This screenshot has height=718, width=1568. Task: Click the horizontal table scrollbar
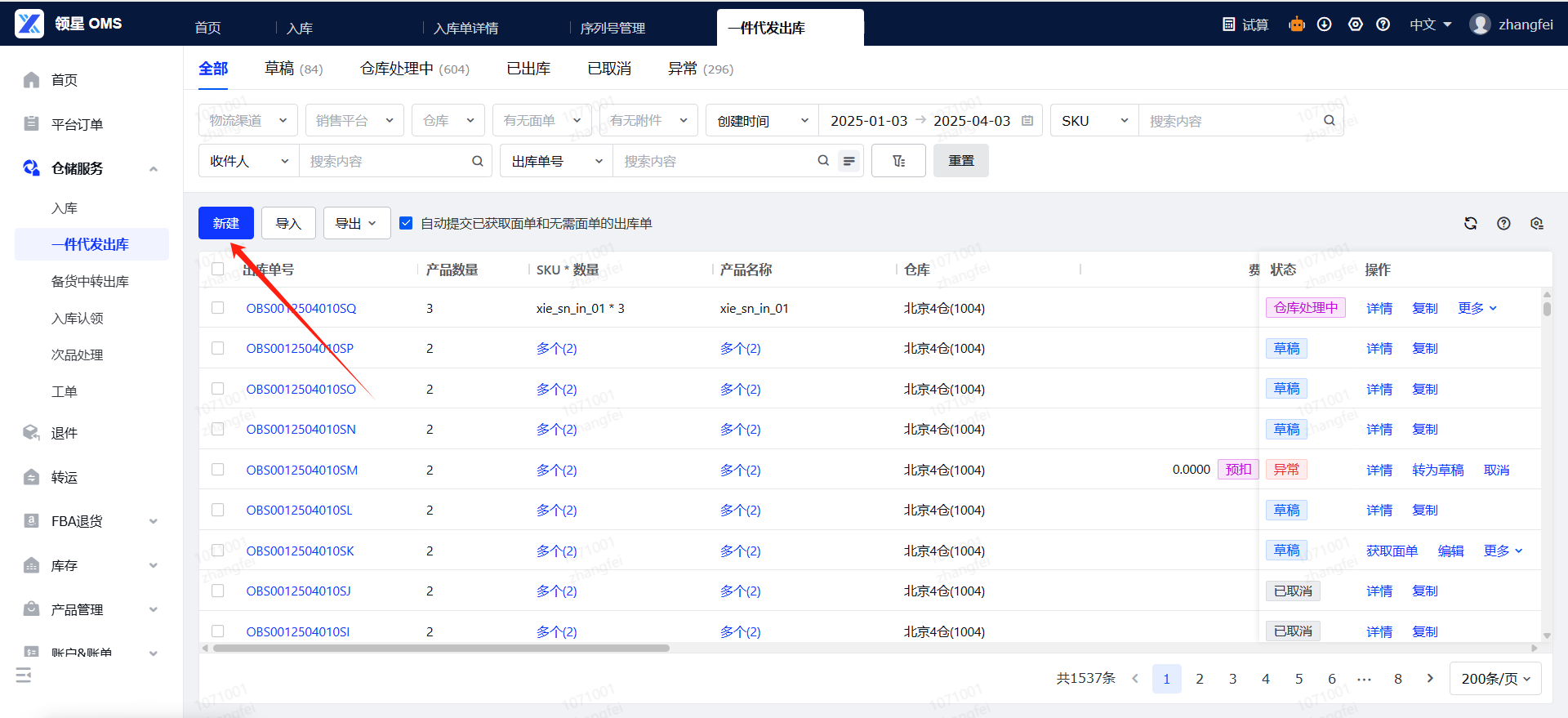pos(441,648)
